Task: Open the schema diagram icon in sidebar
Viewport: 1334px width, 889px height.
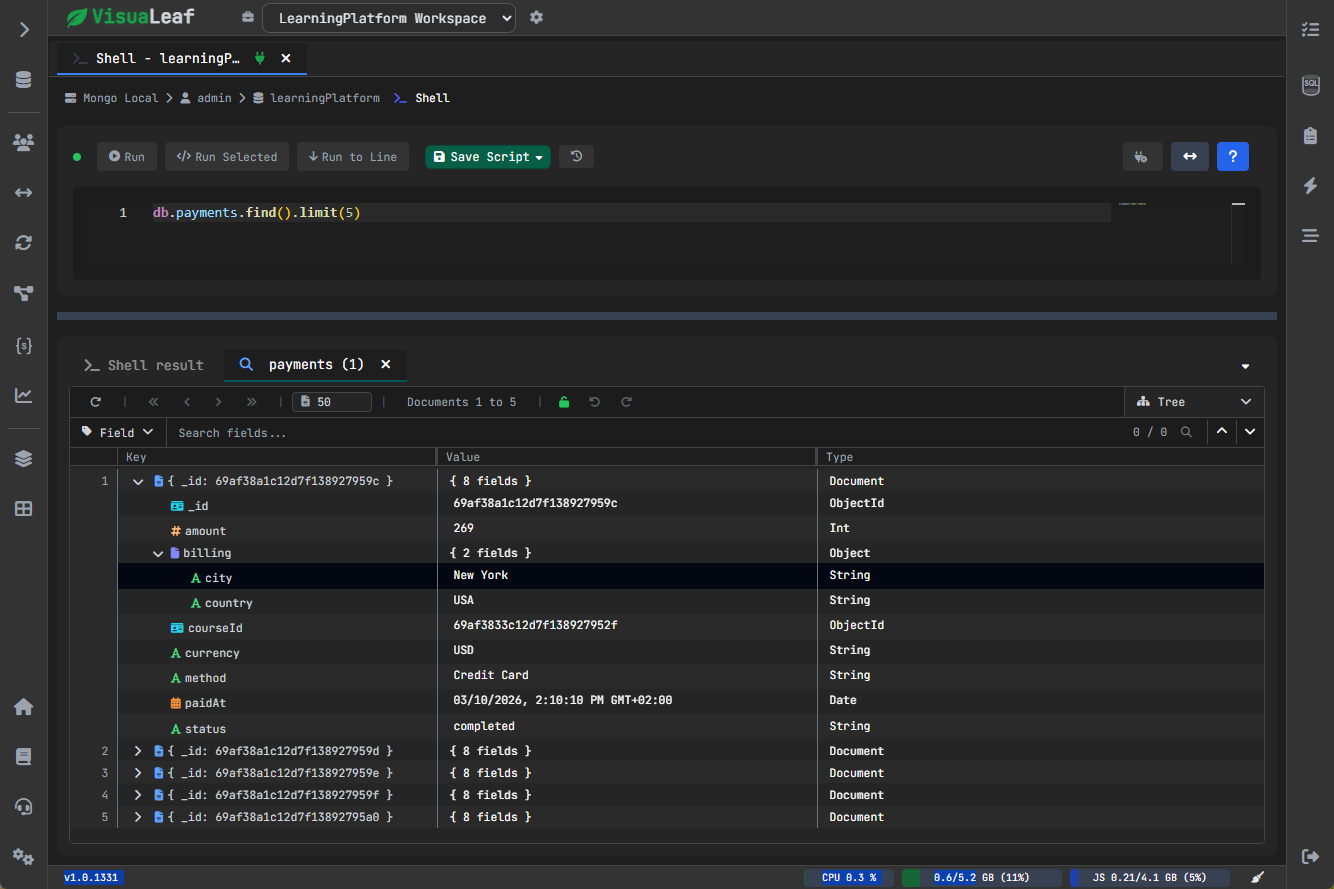Action: click(x=24, y=293)
